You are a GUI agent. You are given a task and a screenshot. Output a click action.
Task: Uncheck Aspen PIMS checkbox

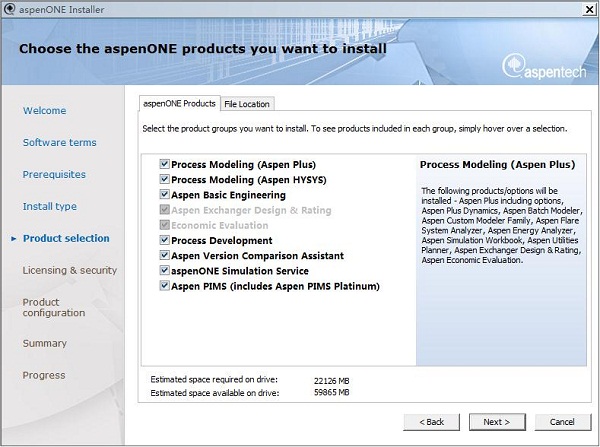point(164,286)
